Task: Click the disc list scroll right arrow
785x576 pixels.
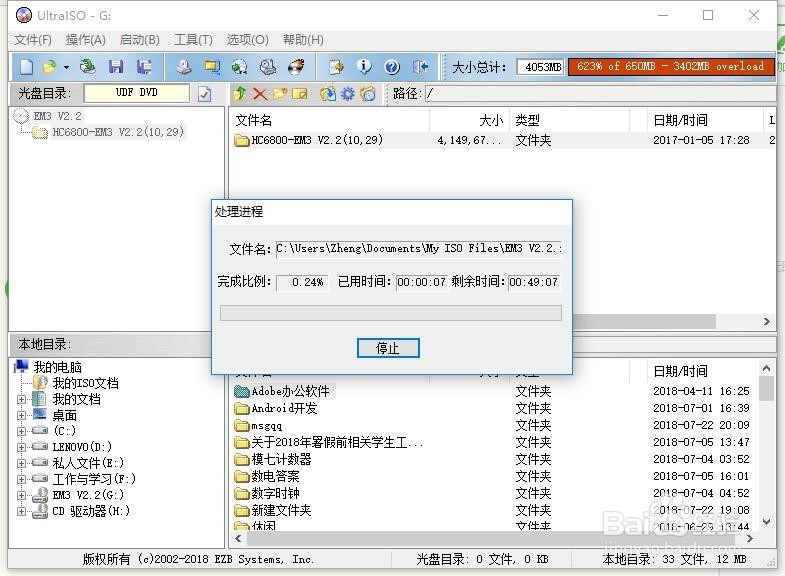Action: (x=766, y=322)
